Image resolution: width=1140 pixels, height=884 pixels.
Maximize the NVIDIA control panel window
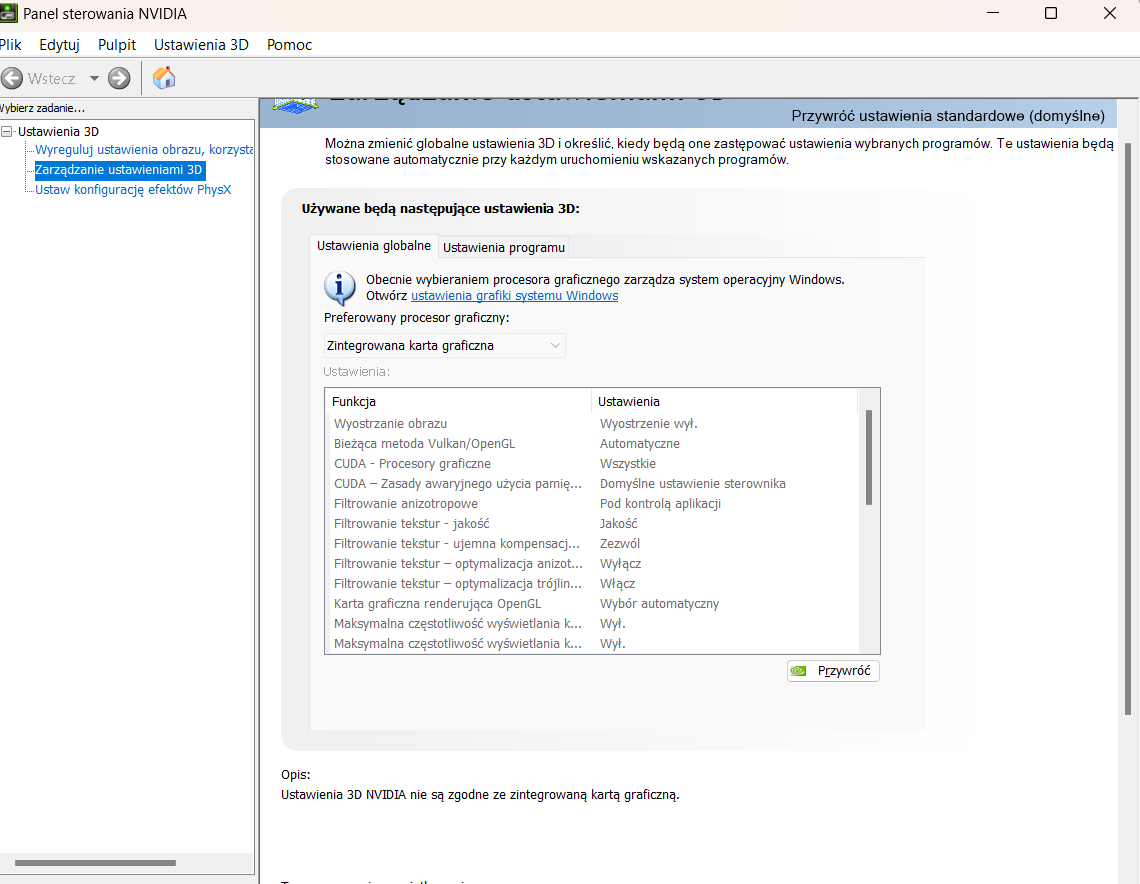coord(1051,13)
